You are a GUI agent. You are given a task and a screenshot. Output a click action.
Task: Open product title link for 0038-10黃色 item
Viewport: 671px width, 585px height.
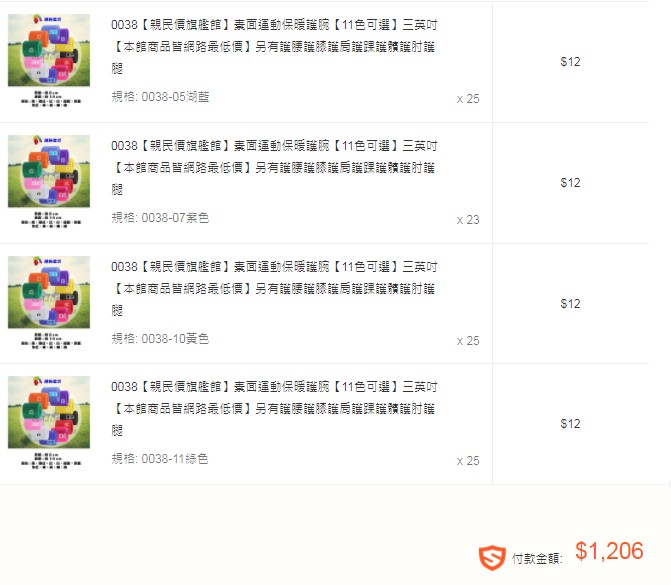coord(274,288)
